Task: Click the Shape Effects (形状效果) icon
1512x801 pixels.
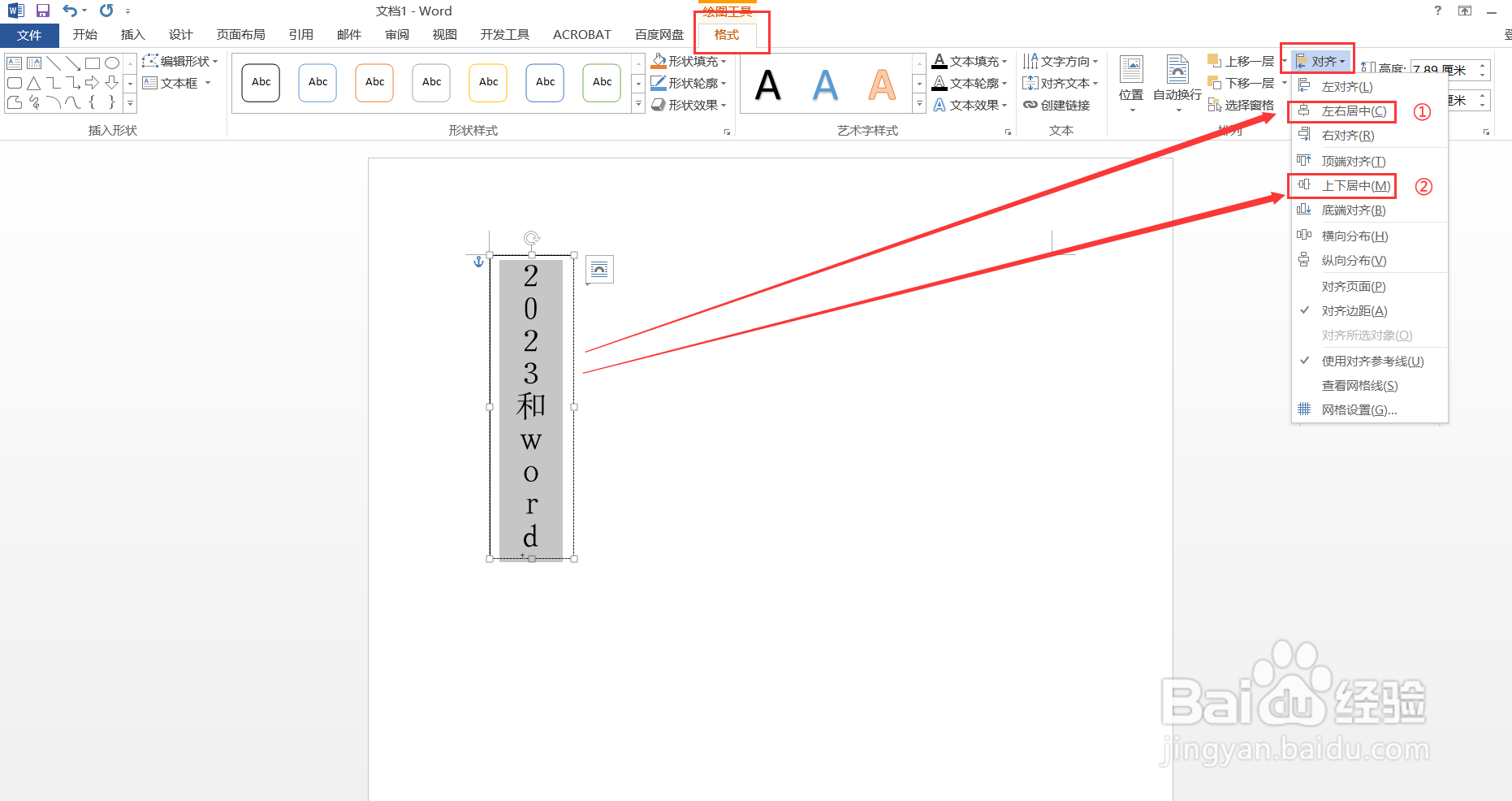Action: (659, 105)
